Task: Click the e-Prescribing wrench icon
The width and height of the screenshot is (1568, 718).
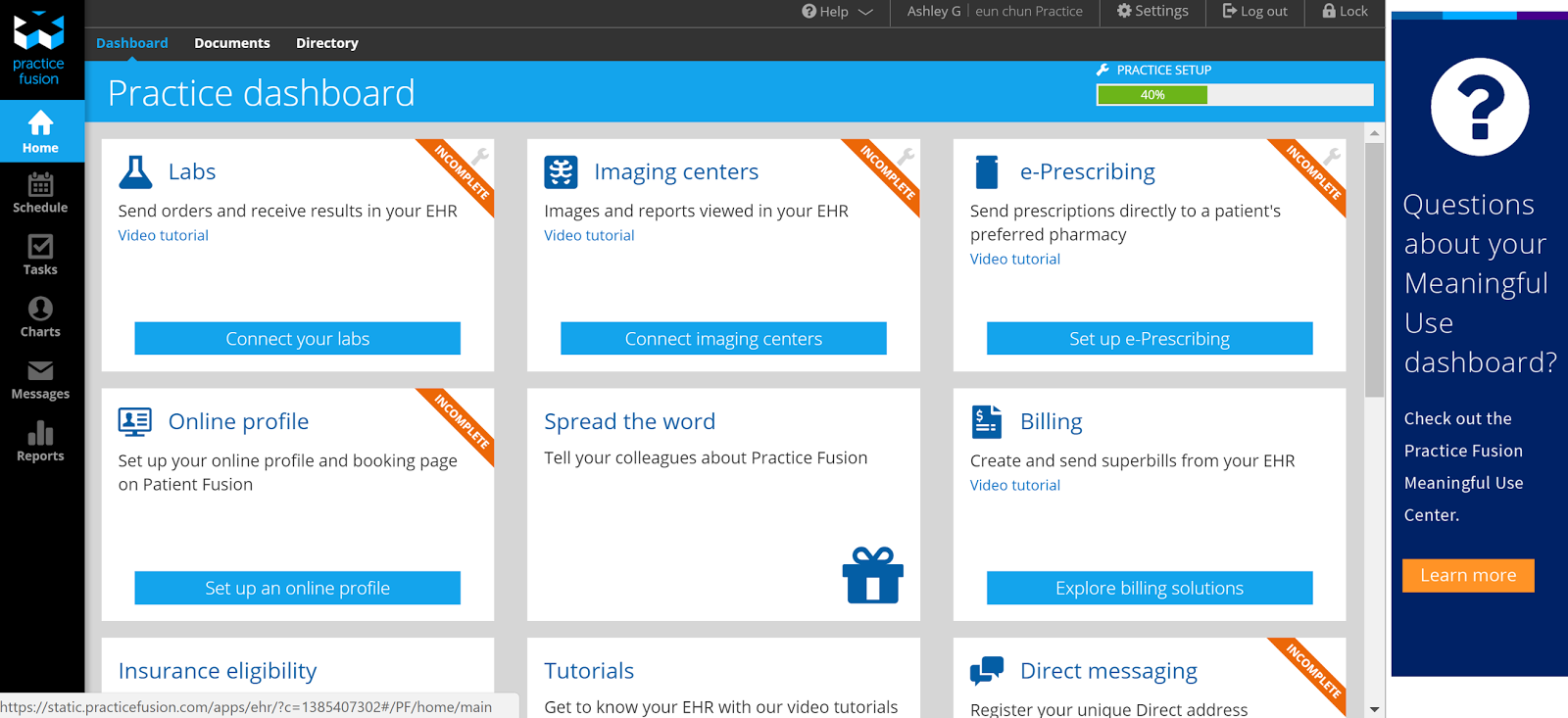Action: [x=1332, y=156]
